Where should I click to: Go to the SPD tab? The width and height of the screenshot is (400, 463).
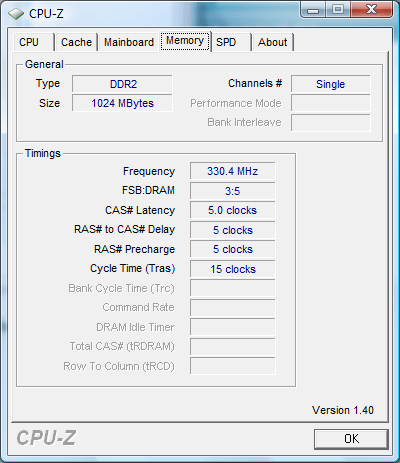tap(231, 42)
